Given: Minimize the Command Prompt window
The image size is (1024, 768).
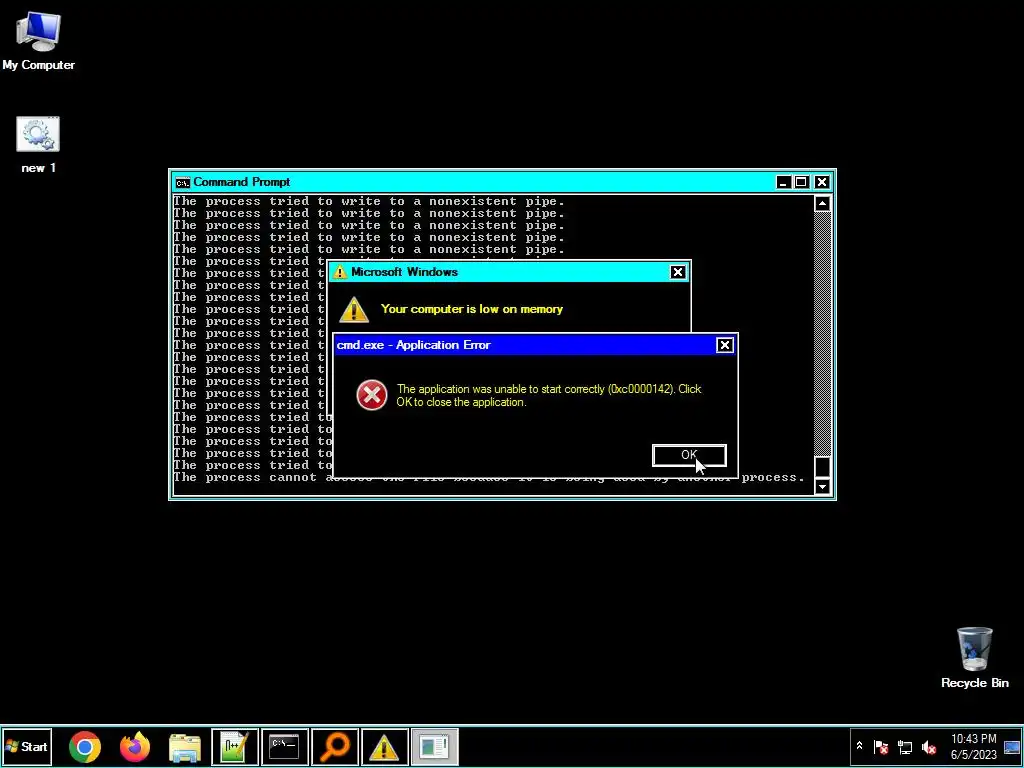Looking at the screenshot, I should click(x=783, y=182).
